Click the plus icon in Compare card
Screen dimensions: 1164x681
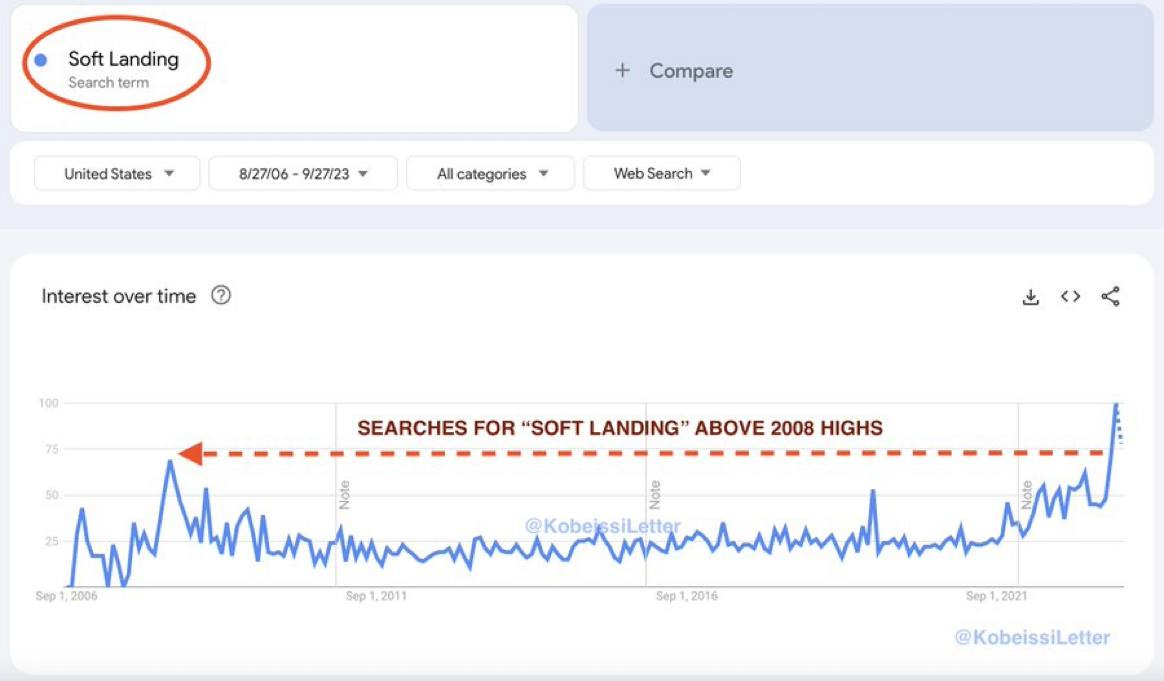coord(623,70)
